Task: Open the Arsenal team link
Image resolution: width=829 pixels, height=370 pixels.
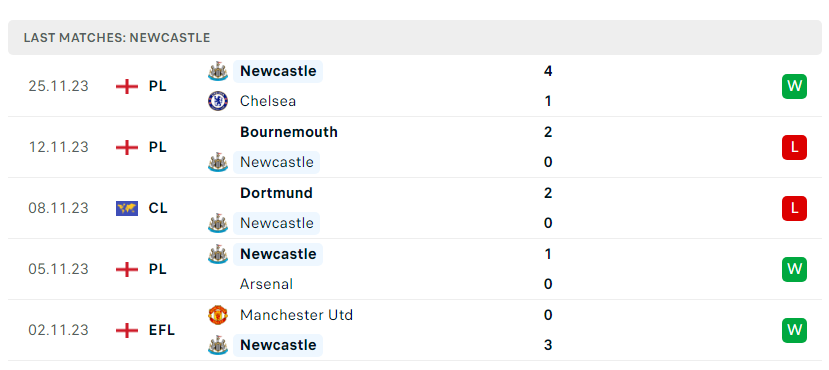Action: (266, 284)
